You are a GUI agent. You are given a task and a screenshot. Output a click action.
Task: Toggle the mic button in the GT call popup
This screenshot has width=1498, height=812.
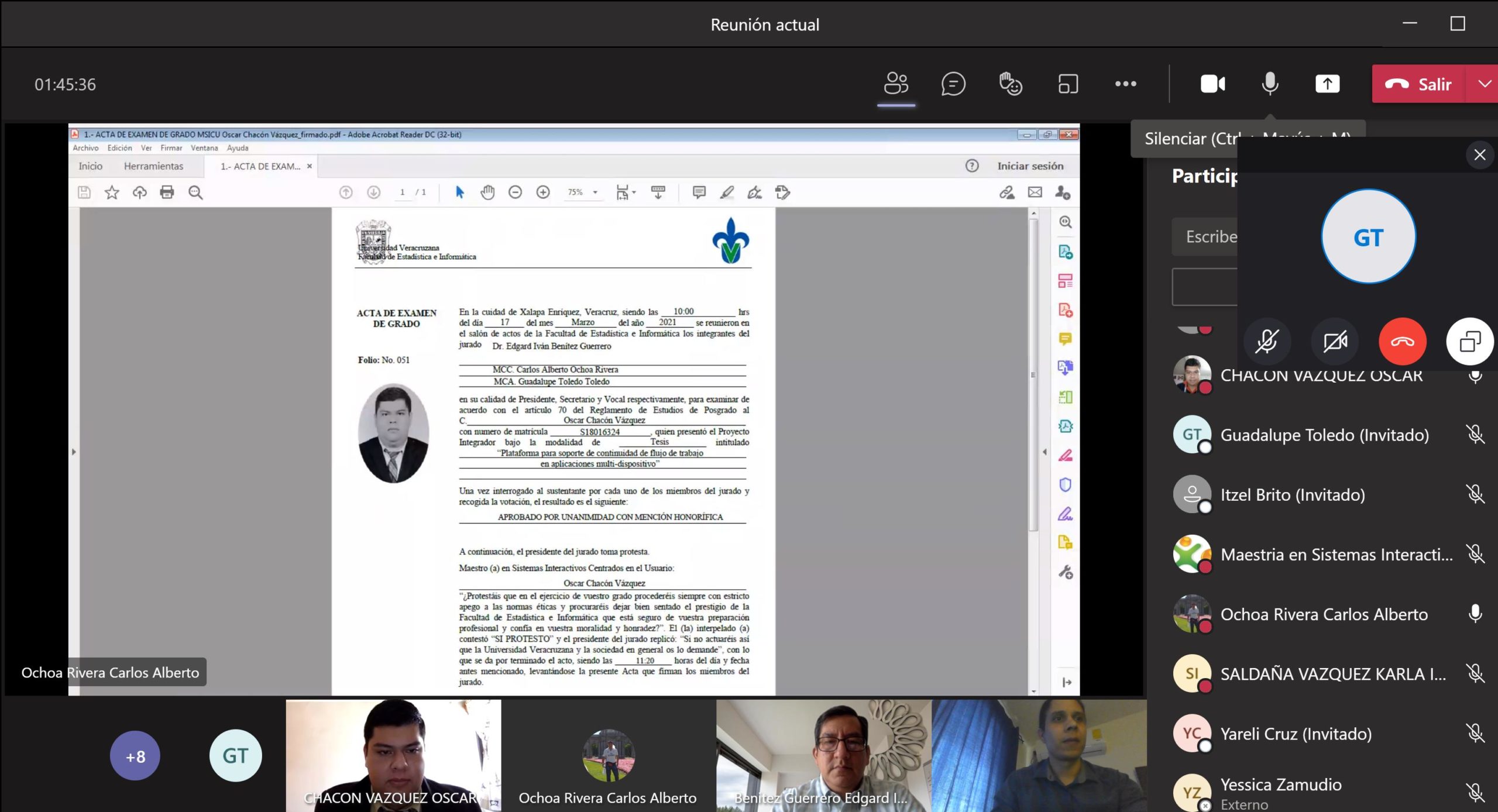[x=1266, y=341]
